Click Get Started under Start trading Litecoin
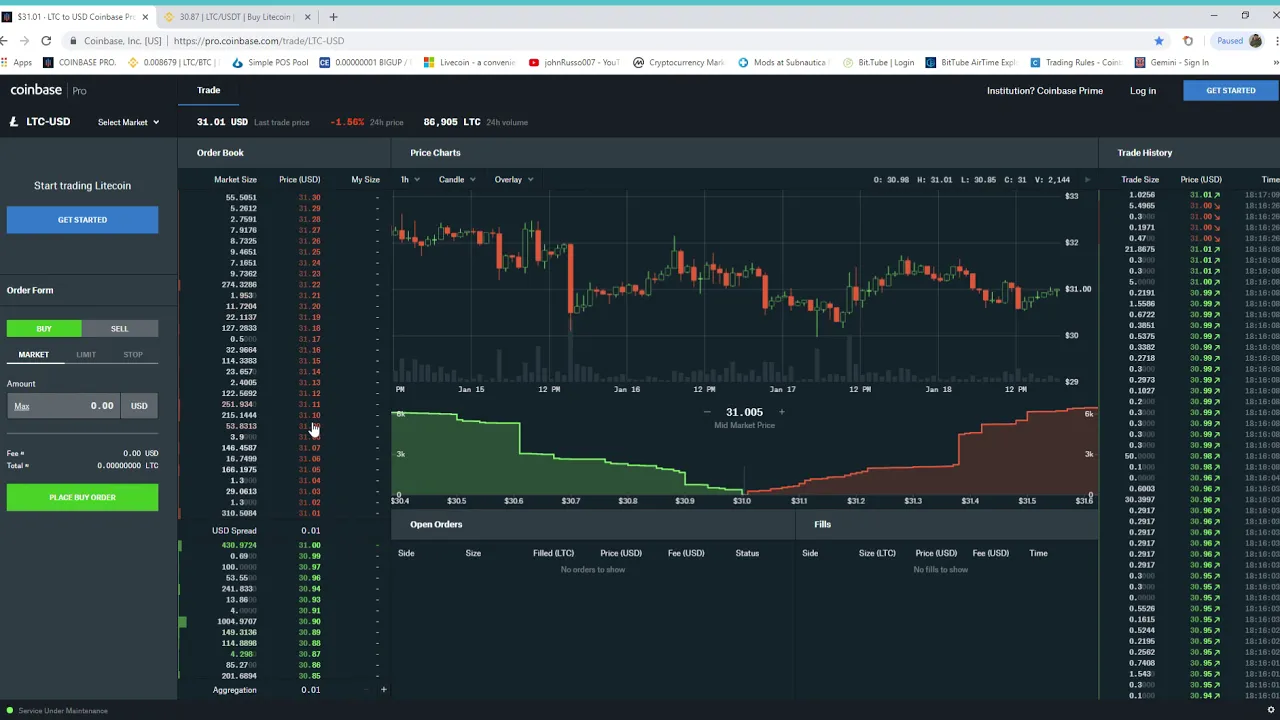The height and width of the screenshot is (720, 1280). [82, 220]
